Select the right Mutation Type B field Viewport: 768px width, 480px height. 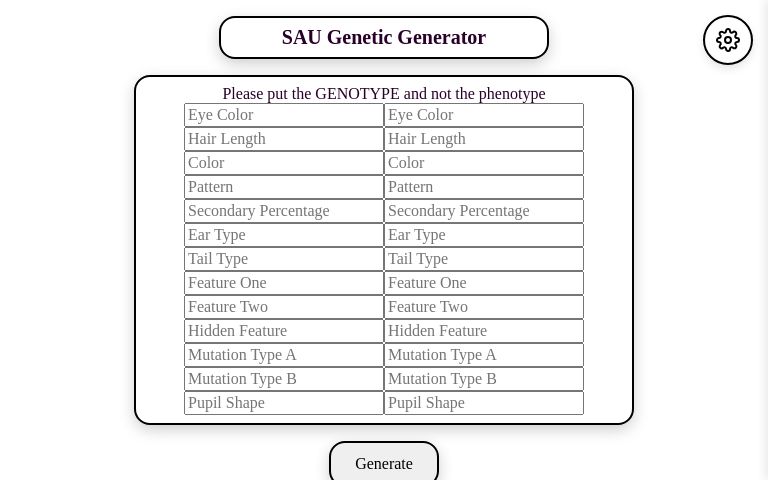(x=484, y=379)
